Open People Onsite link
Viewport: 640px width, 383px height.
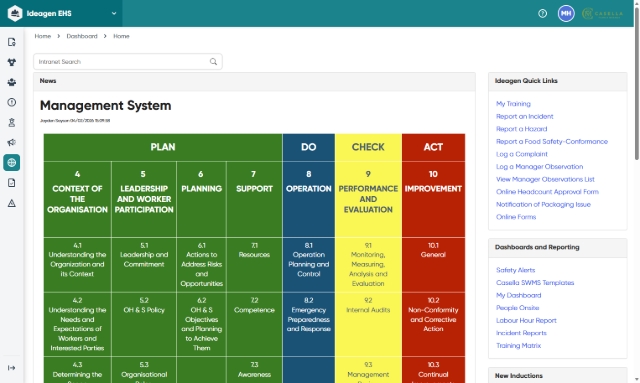[x=517, y=308]
